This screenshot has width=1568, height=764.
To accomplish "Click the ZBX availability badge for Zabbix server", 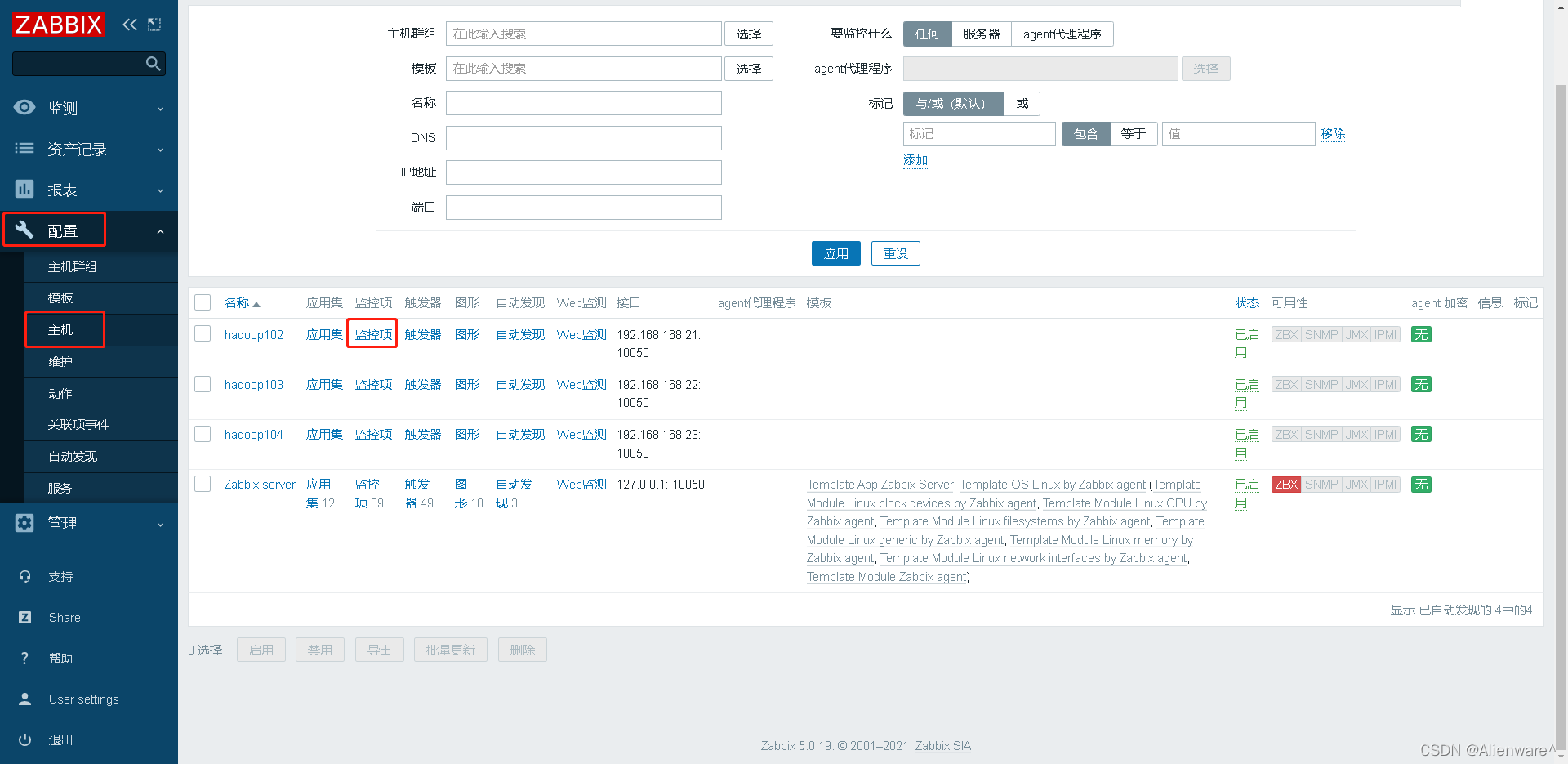I will click(1286, 485).
